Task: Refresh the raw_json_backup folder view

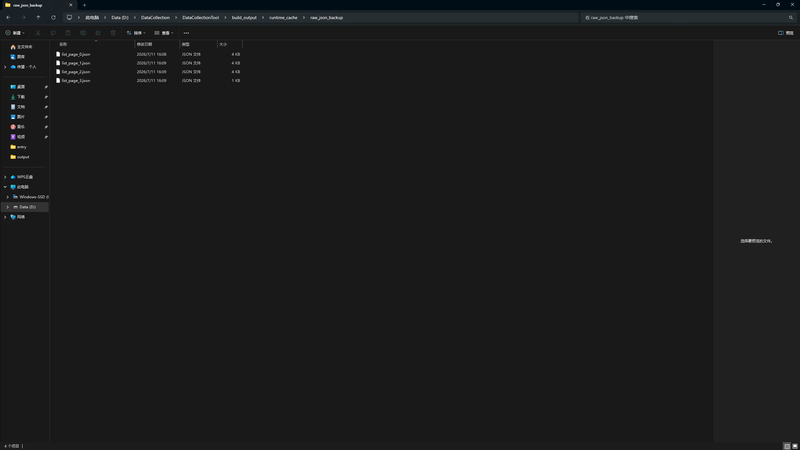Action: tap(53, 17)
